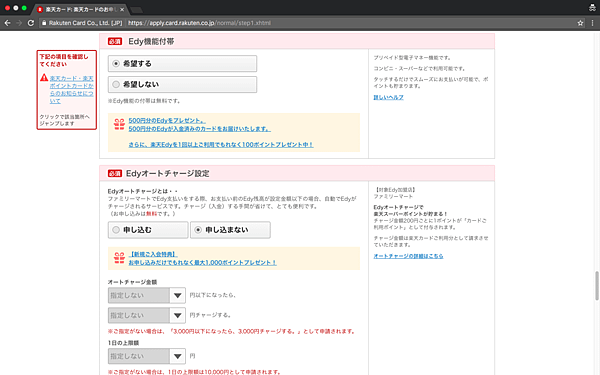600x375 pixels.
Task: Bookmark this page with the star icon
Action: (580, 23)
